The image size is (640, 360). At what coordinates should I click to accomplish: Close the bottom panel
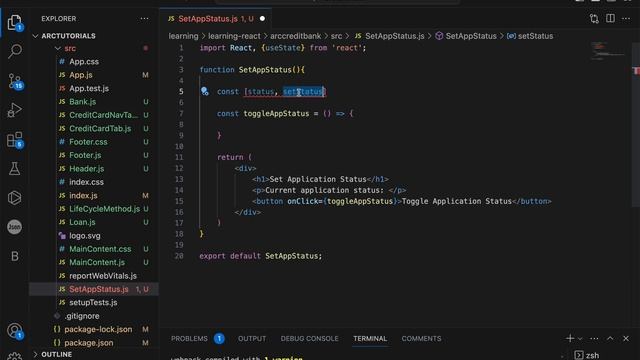[x=626, y=338]
